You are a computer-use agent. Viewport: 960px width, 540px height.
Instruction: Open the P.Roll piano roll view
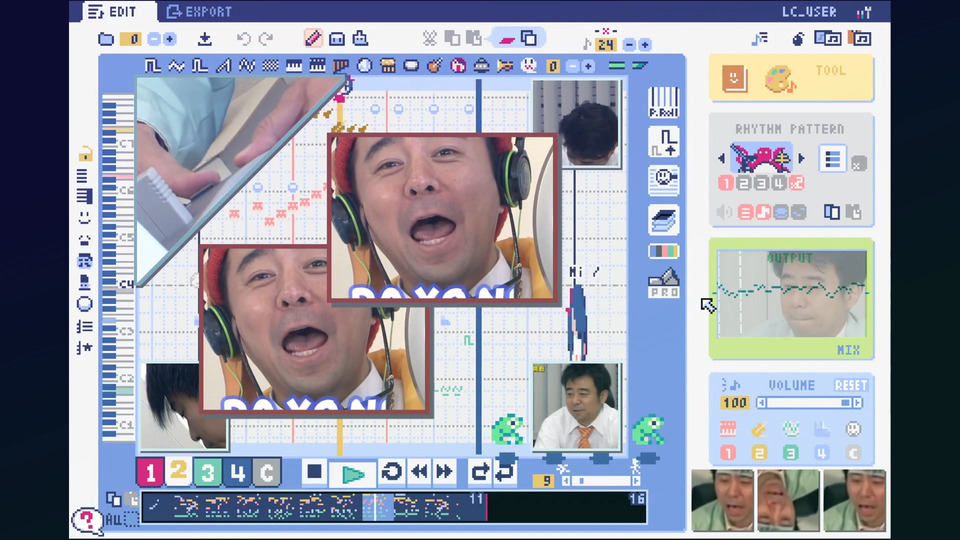point(664,102)
